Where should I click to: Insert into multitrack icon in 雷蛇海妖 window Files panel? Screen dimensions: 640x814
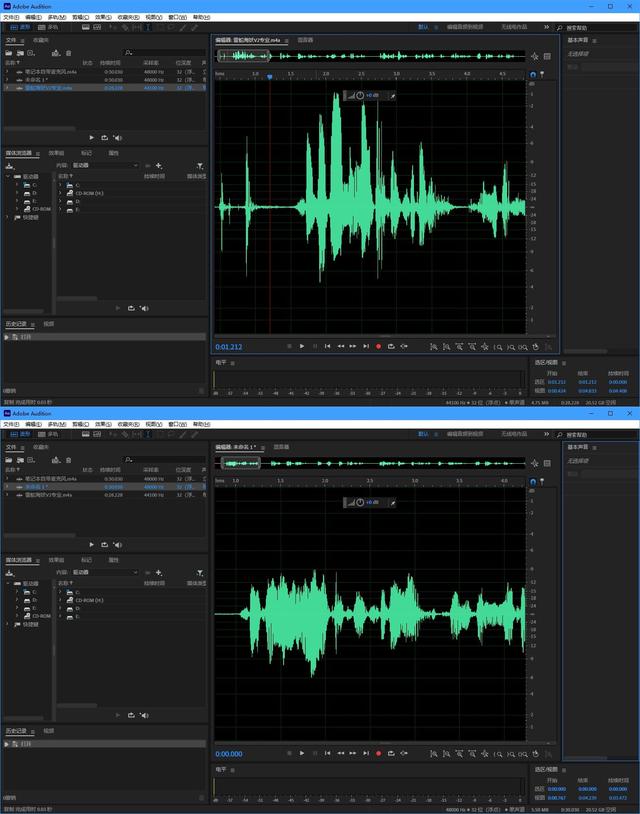pyautogui.click(x=56, y=53)
